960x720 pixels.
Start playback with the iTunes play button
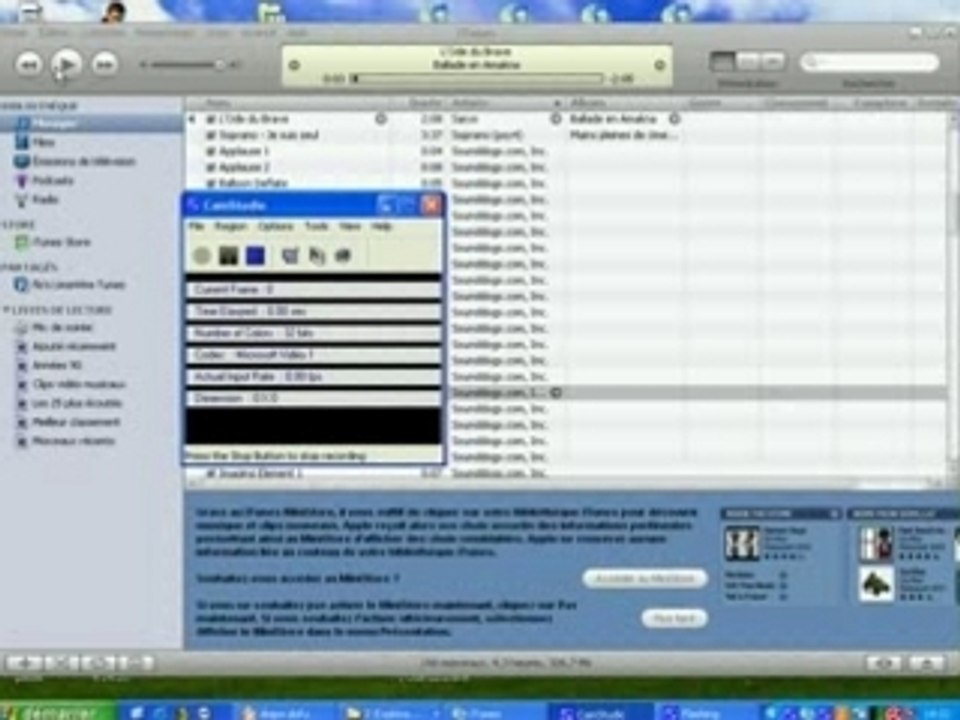[x=66, y=64]
